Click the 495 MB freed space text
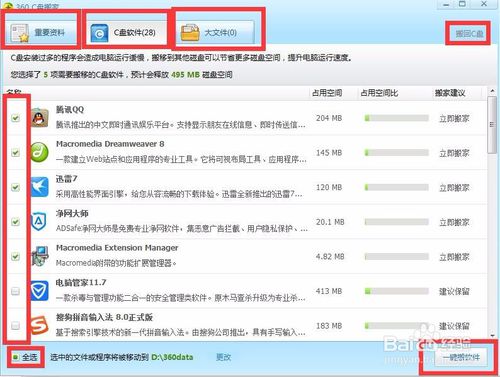 [x=185, y=75]
